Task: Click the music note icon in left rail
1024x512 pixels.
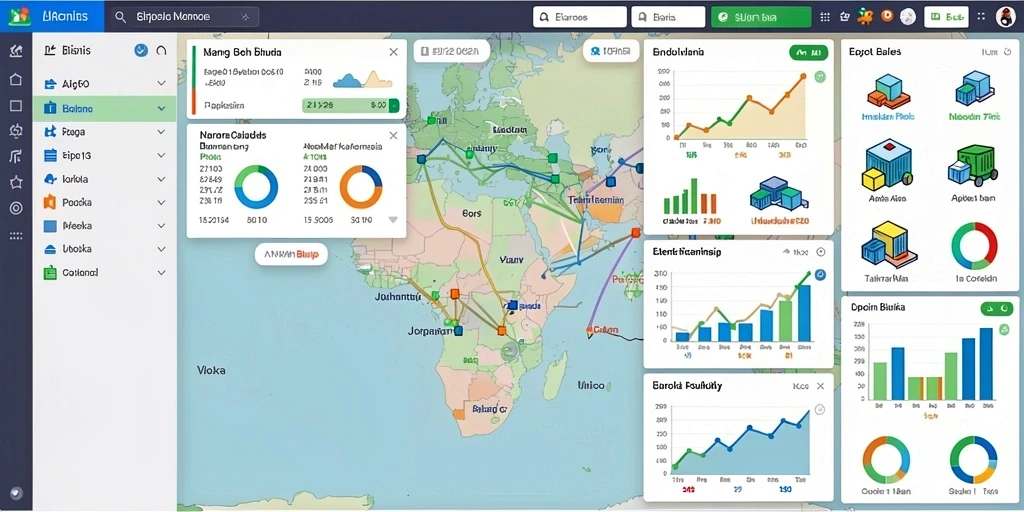Action: (16, 156)
